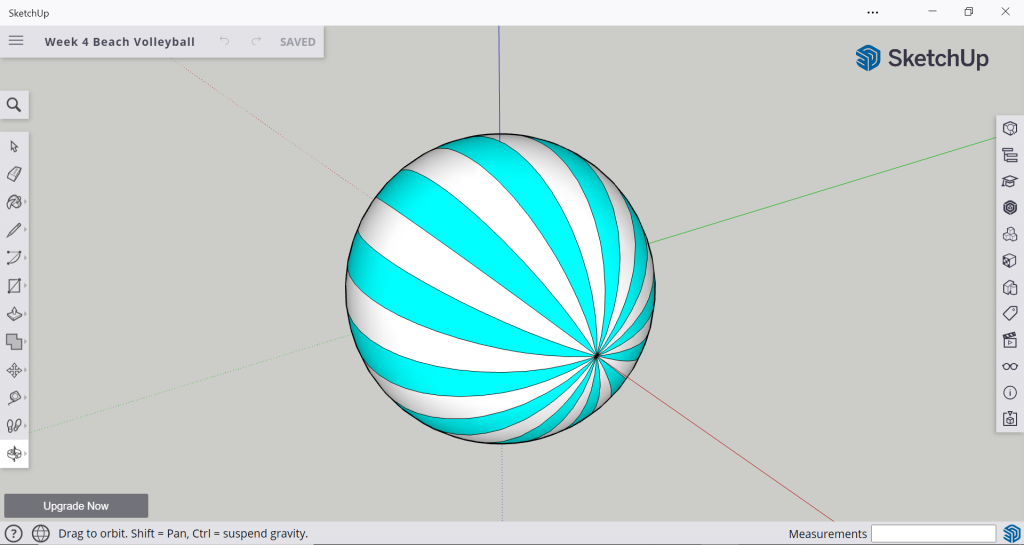Open the Model Info panel
This screenshot has width=1024, height=545.
[1010, 393]
